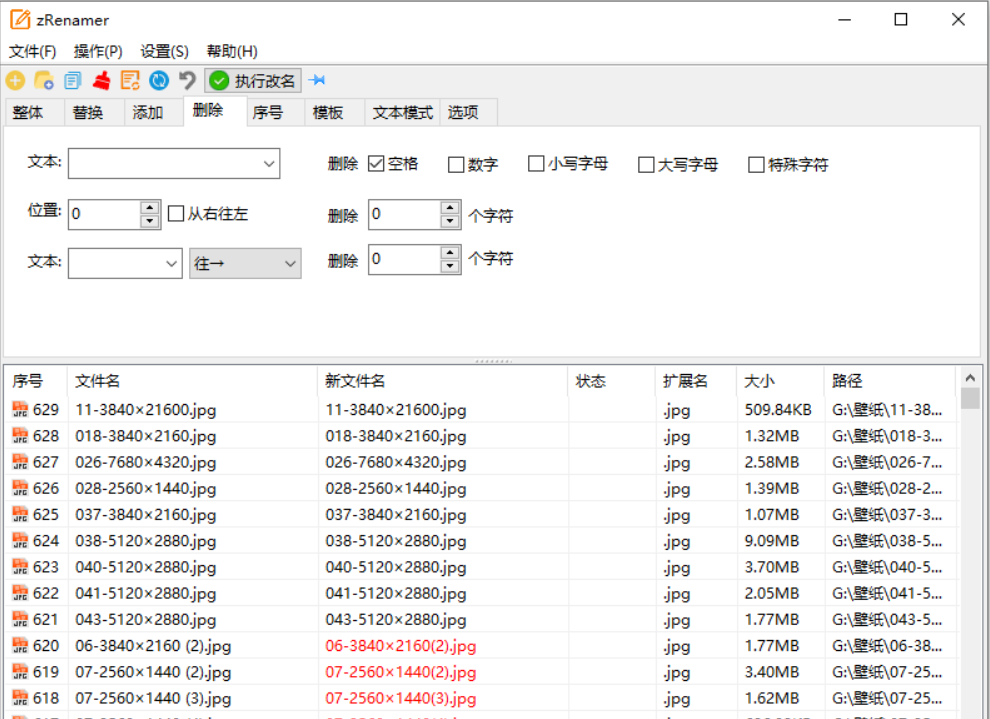This screenshot has width=990, height=719.
Task: Click JPG file icon in row 620
Action: [x=20, y=646]
